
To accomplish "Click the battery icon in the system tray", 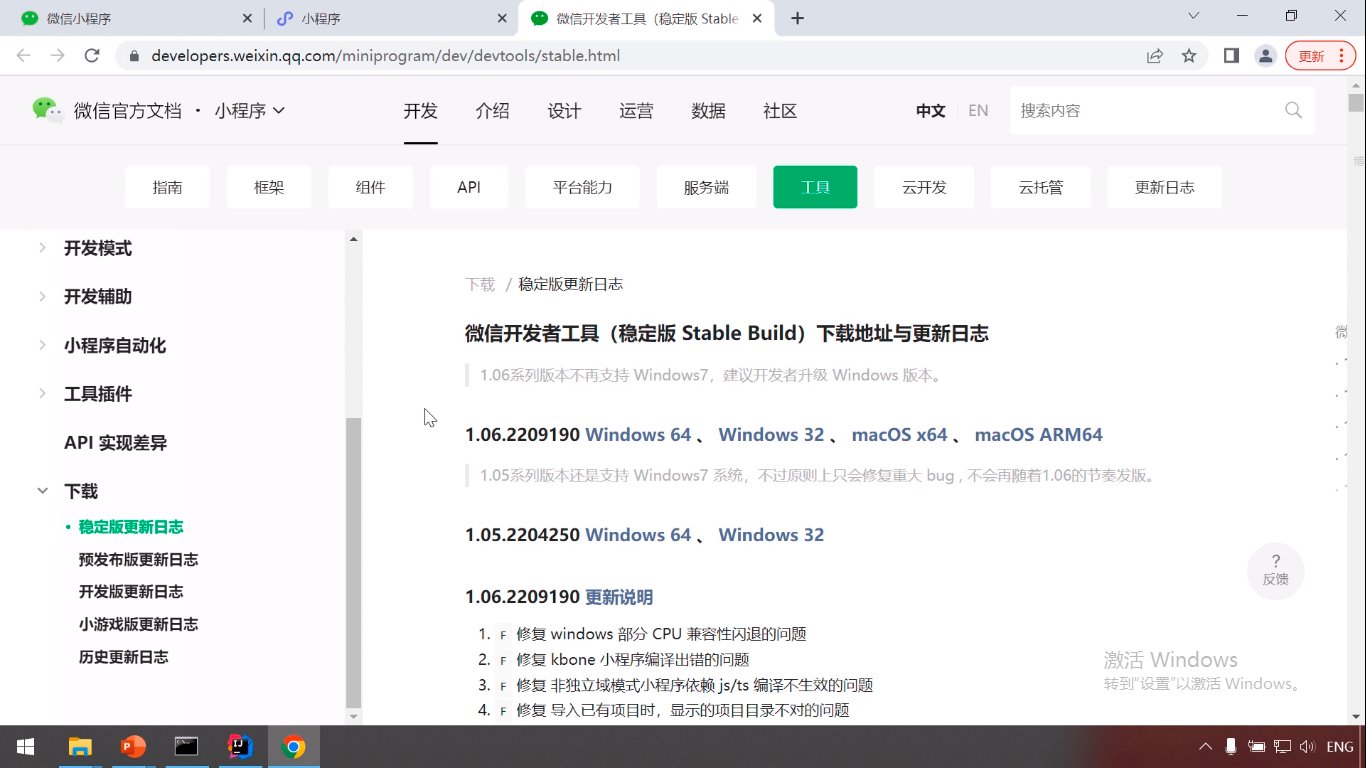I will point(1257,747).
